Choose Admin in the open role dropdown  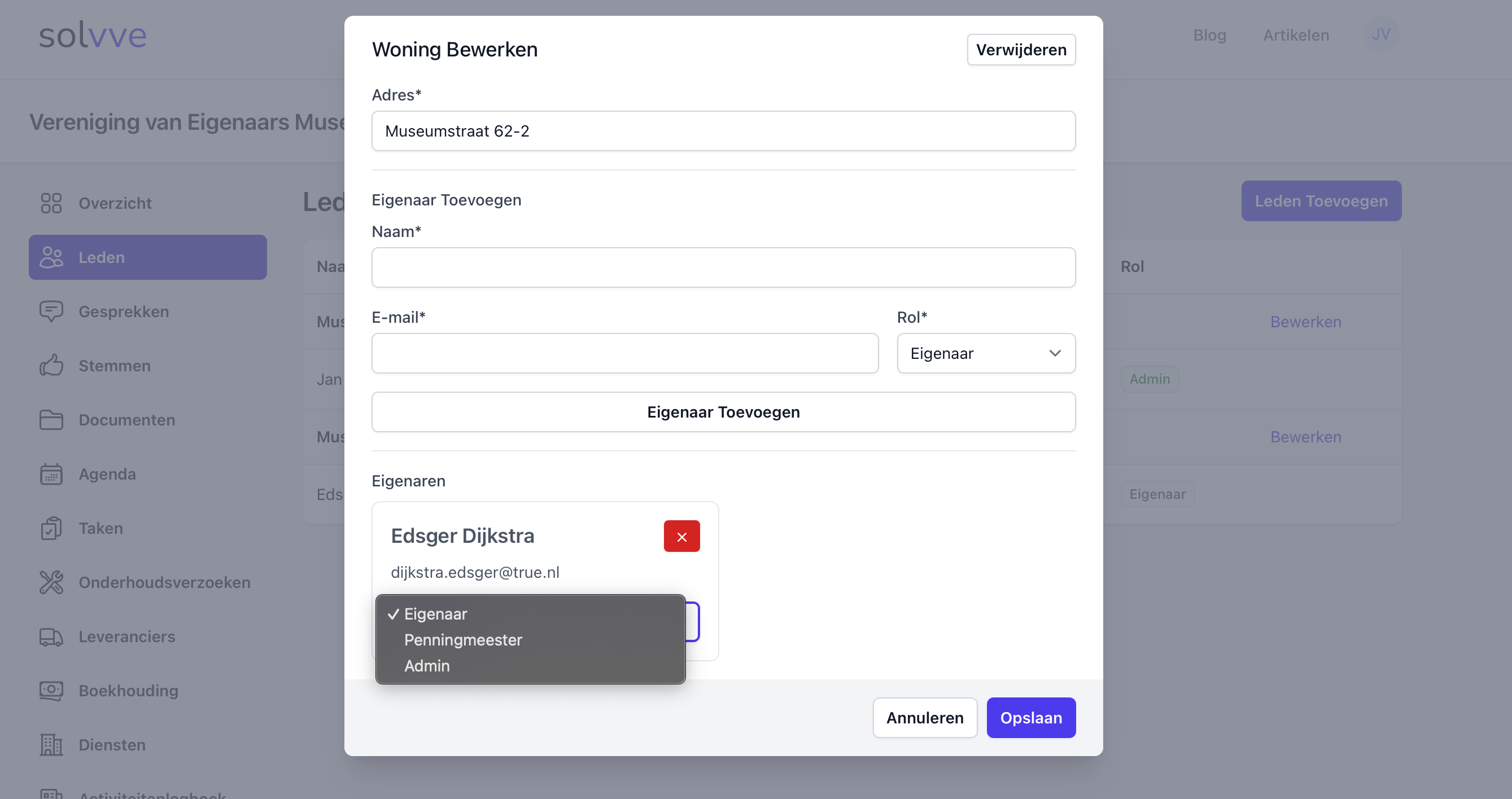click(x=427, y=666)
